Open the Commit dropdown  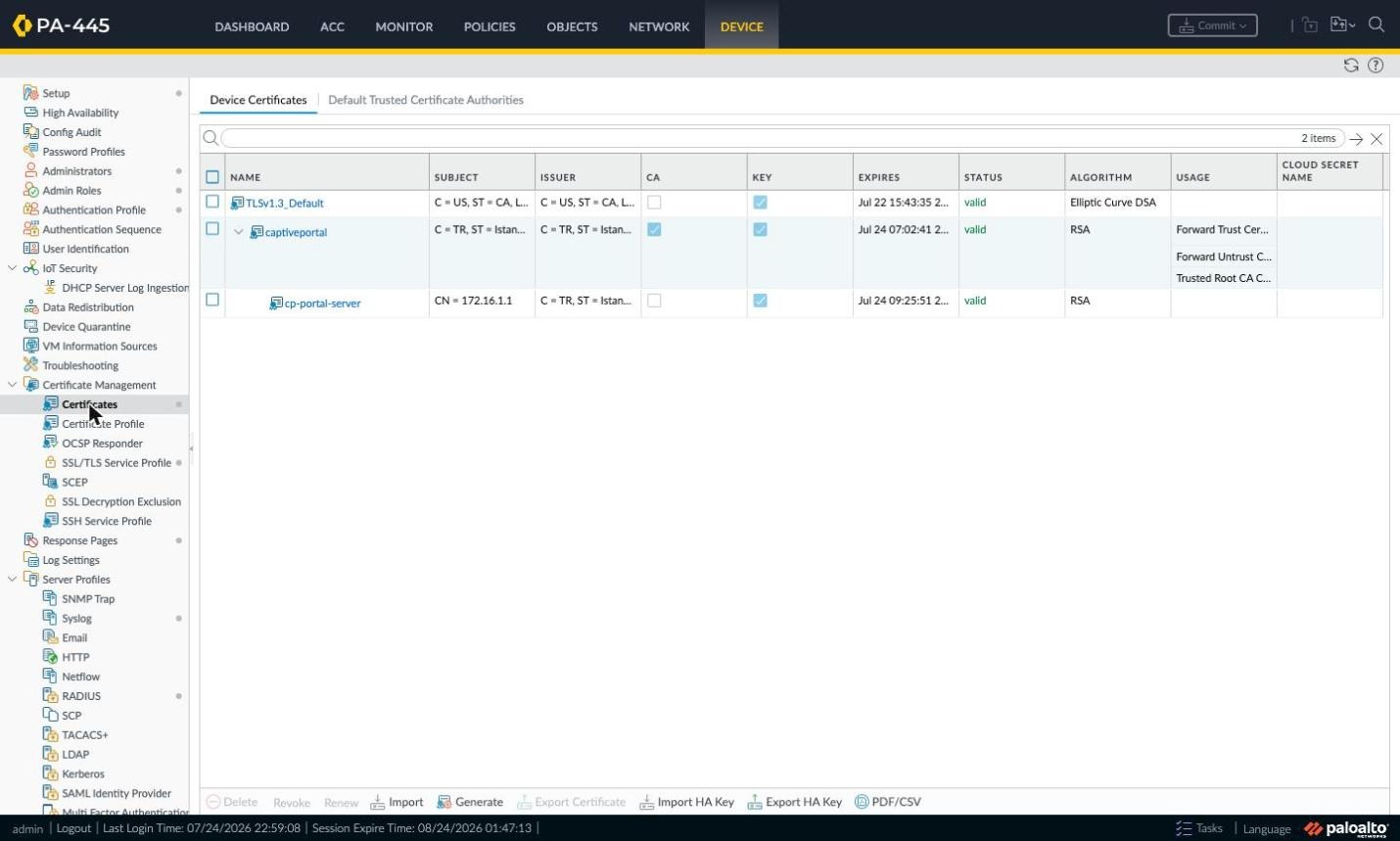coord(1212,25)
